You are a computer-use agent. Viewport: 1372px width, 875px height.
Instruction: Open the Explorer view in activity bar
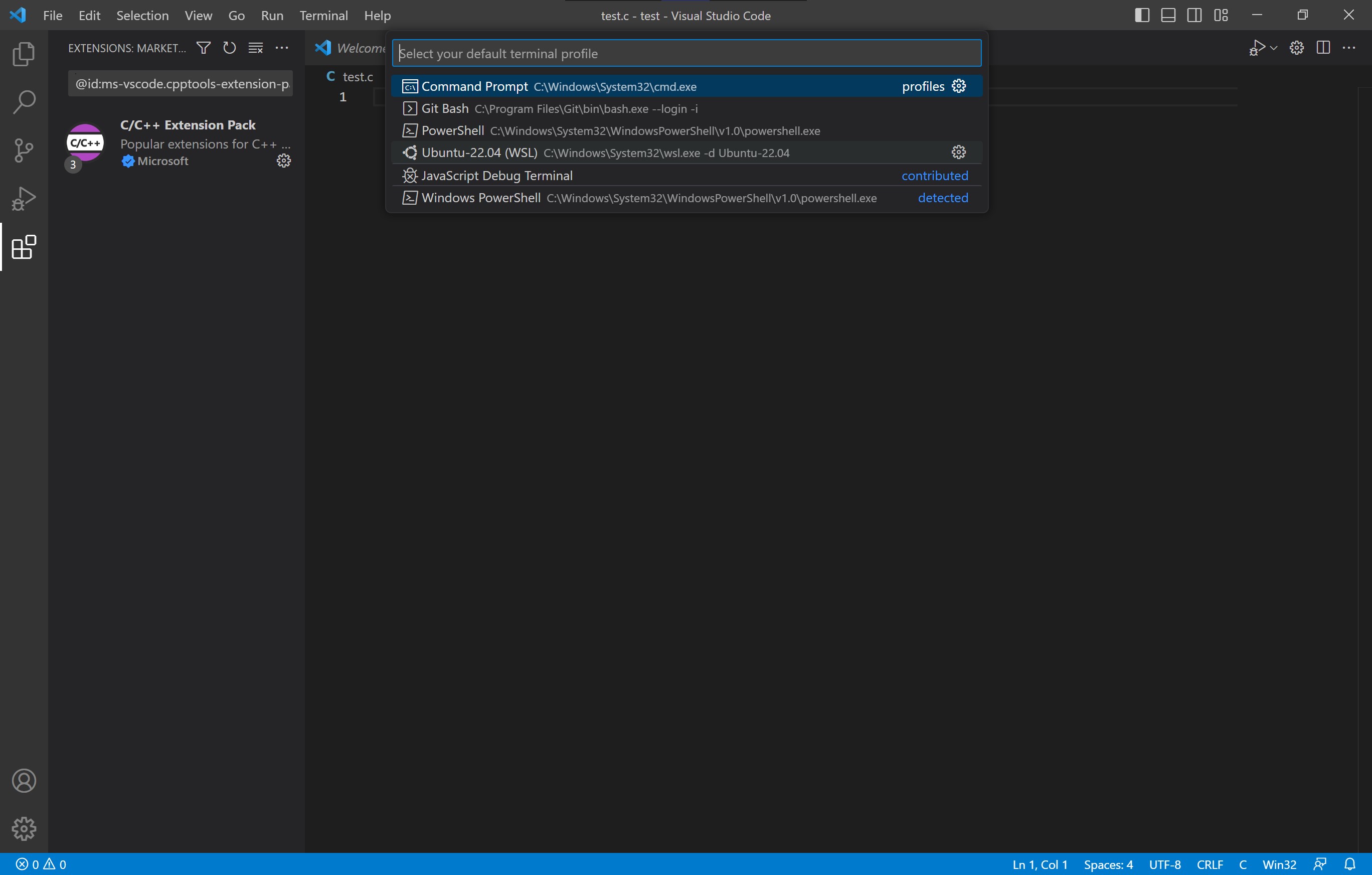24,54
